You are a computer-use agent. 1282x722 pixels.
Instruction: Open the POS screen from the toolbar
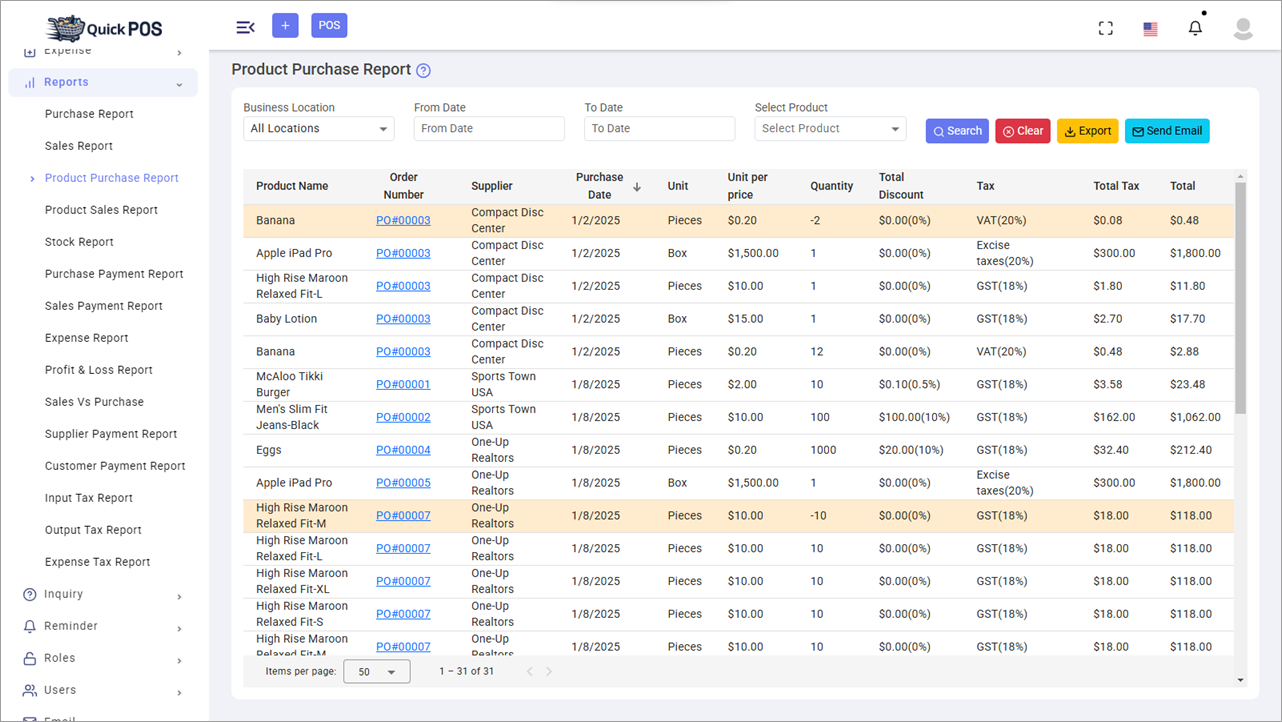[x=329, y=25]
